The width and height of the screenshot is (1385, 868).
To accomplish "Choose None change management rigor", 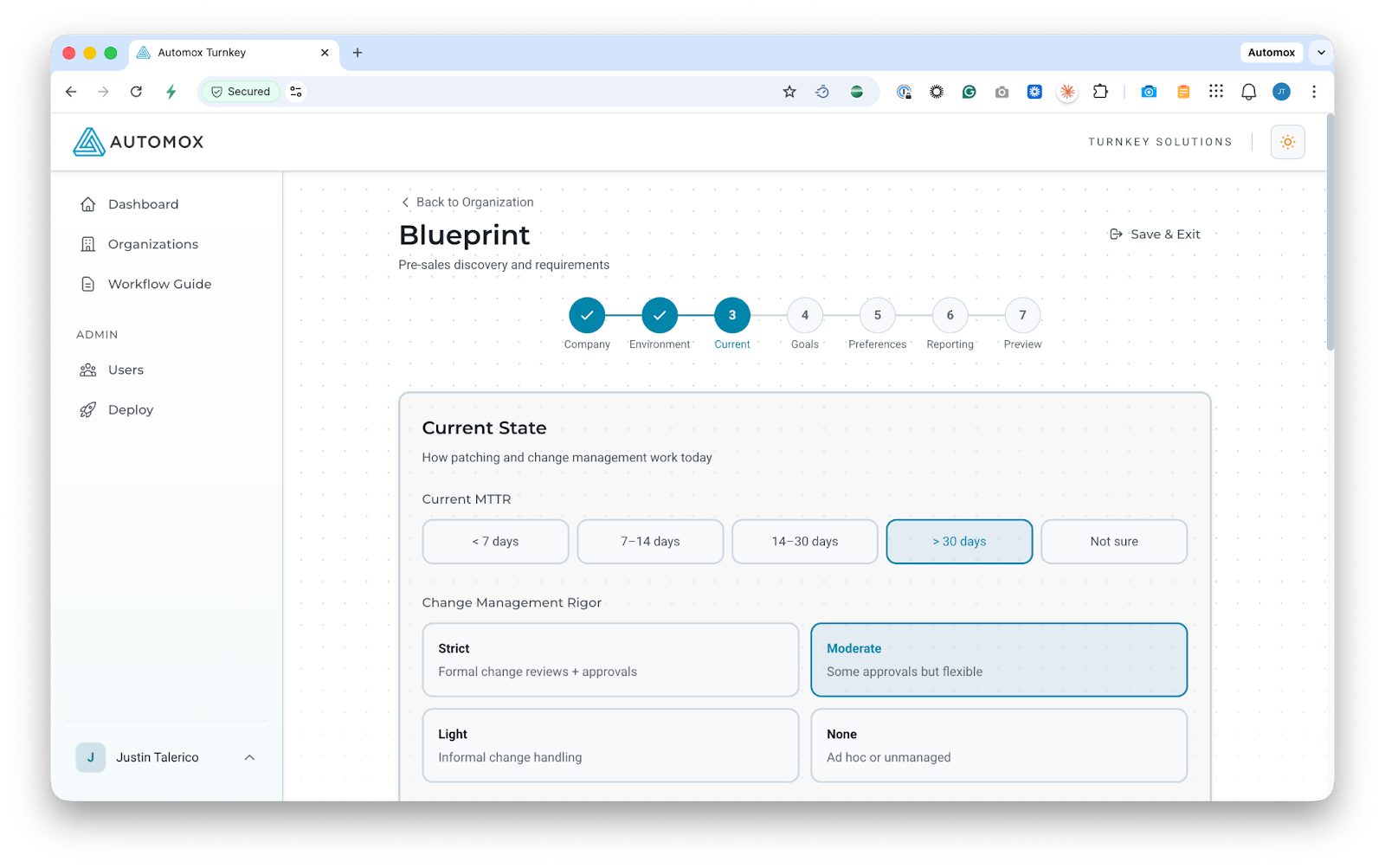I will (x=999, y=745).
